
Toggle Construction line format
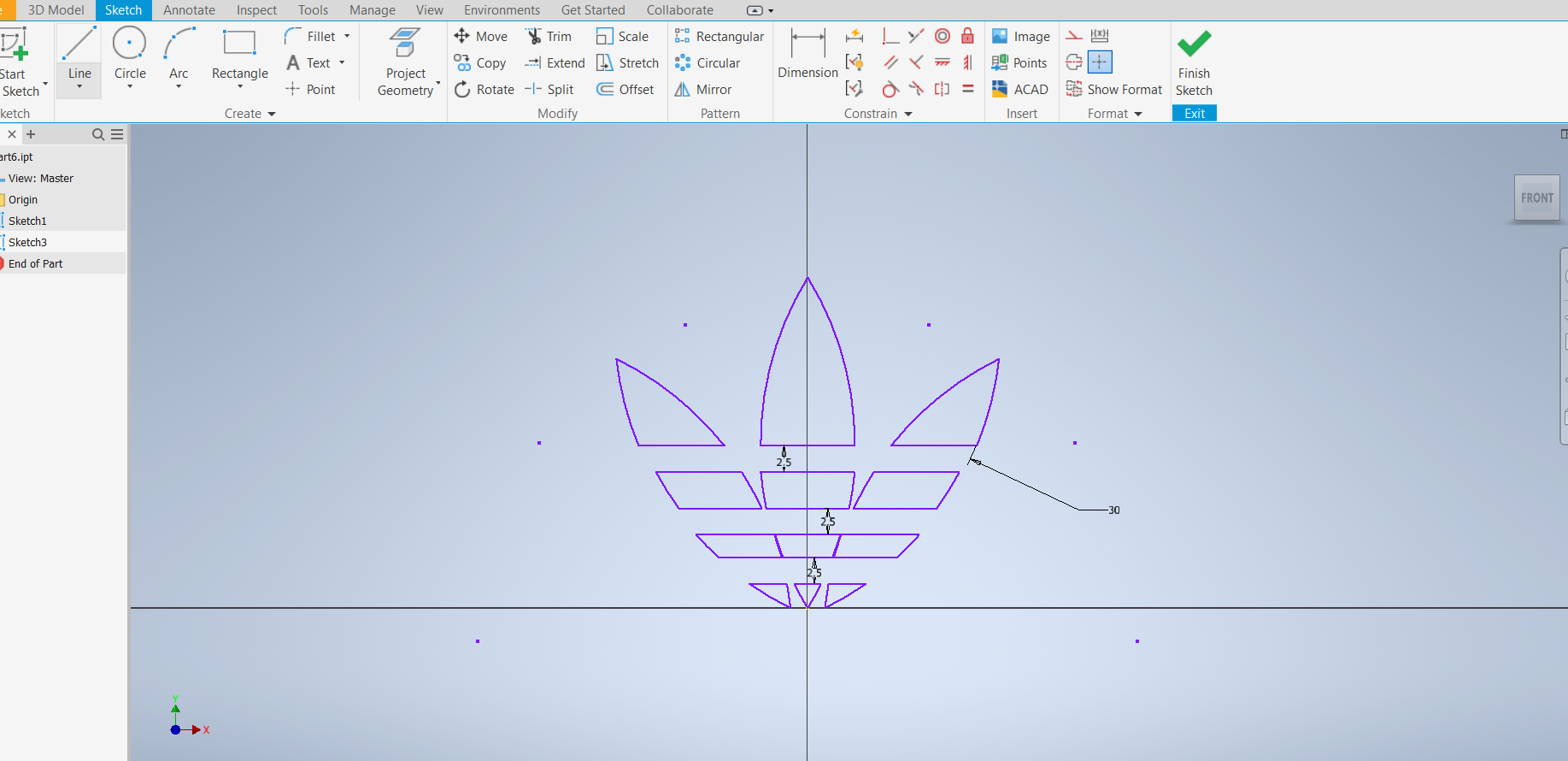point(1074,36)
